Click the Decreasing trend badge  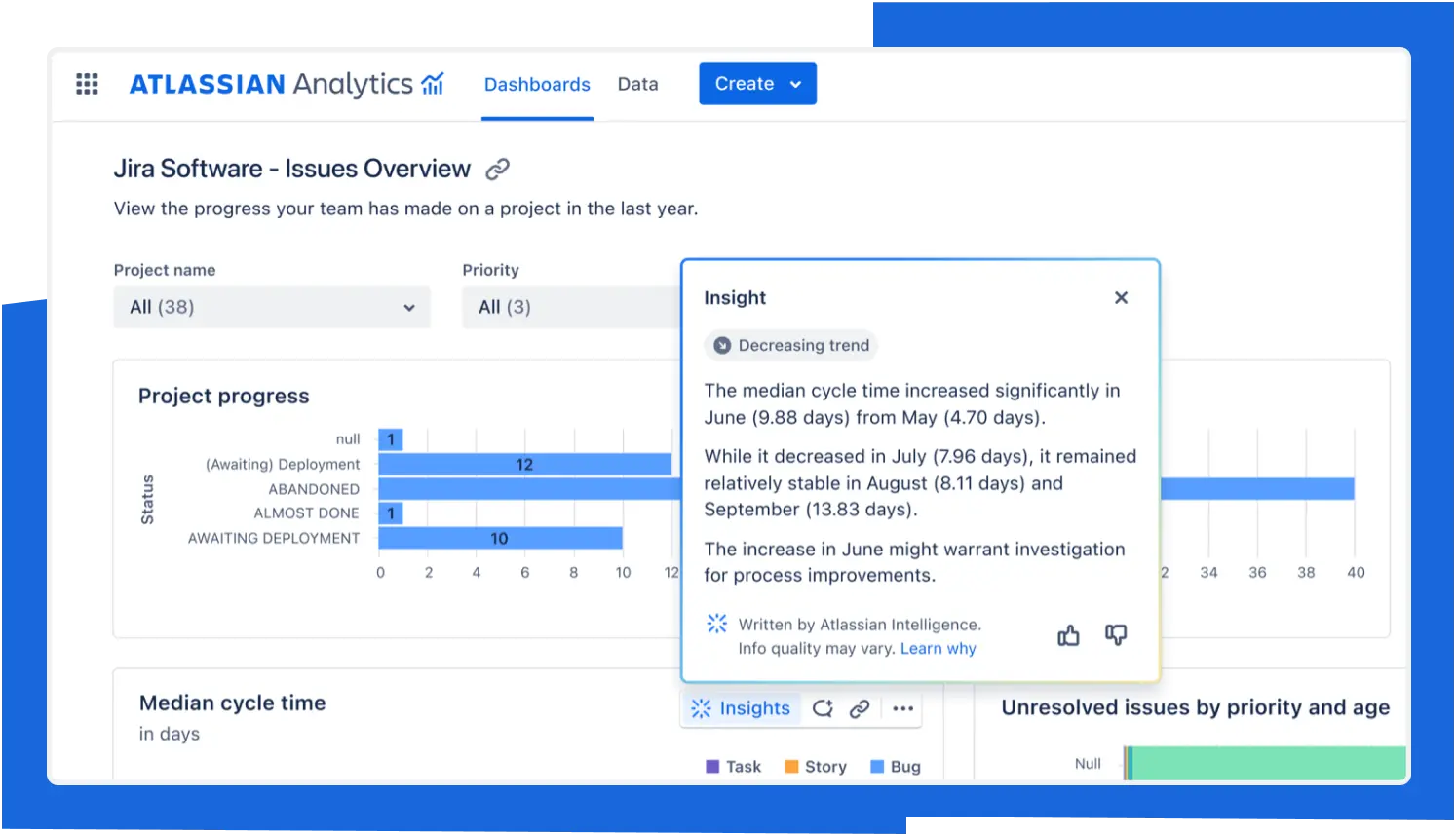pyautogui.click(x=790, y=345)
